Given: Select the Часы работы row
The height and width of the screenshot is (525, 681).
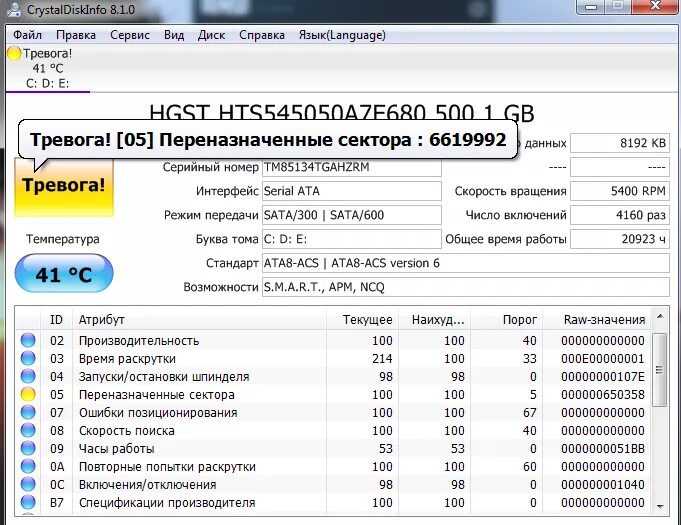Looking at the screenshot, I should tap(334, 448).
